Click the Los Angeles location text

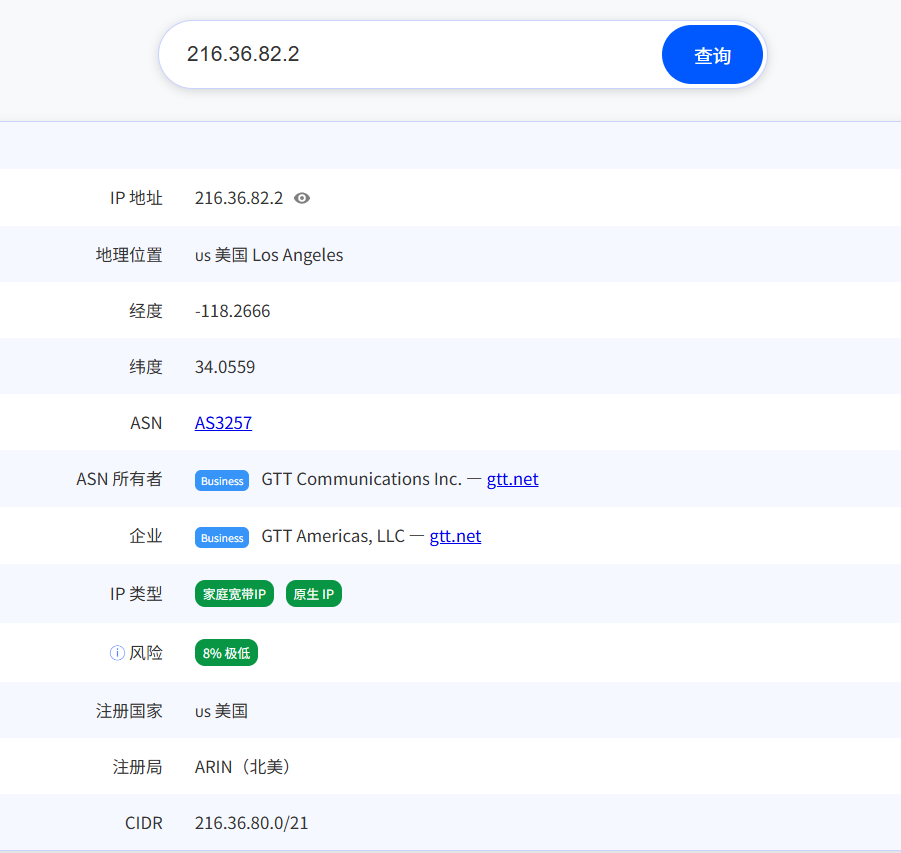tap(297, 255)
